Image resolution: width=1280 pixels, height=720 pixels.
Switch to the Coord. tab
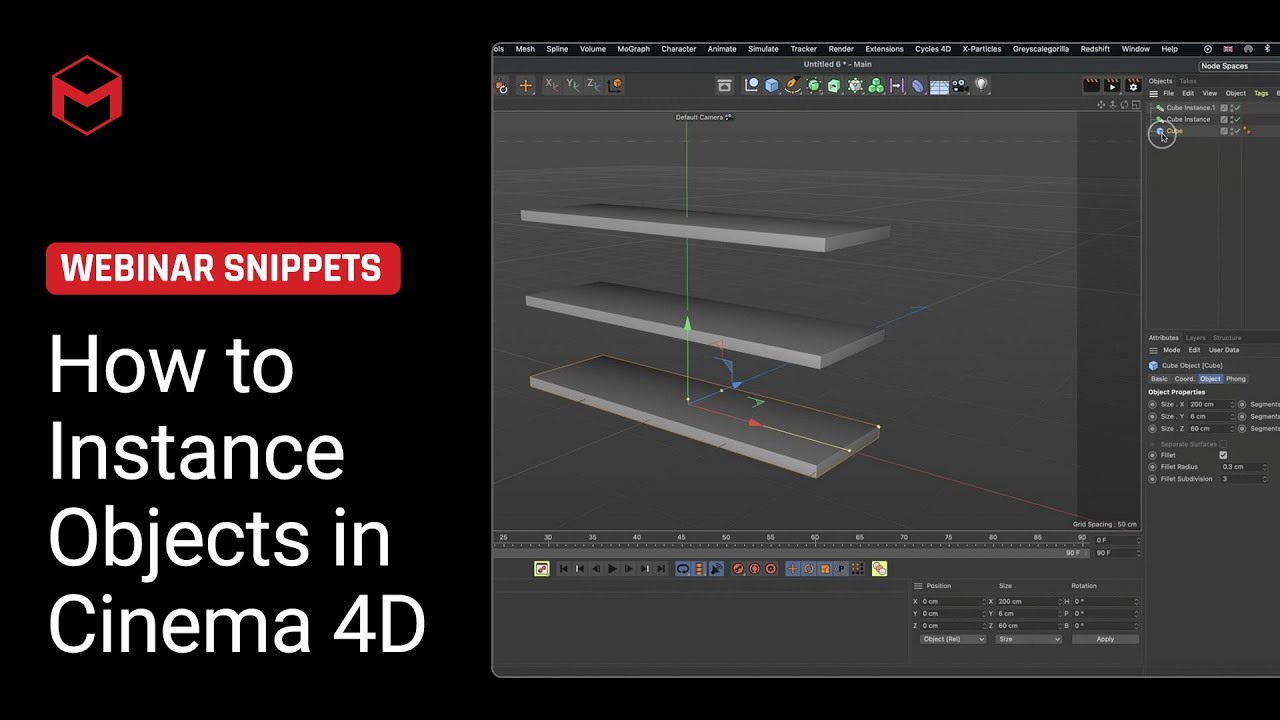[x=1184, y=379]
